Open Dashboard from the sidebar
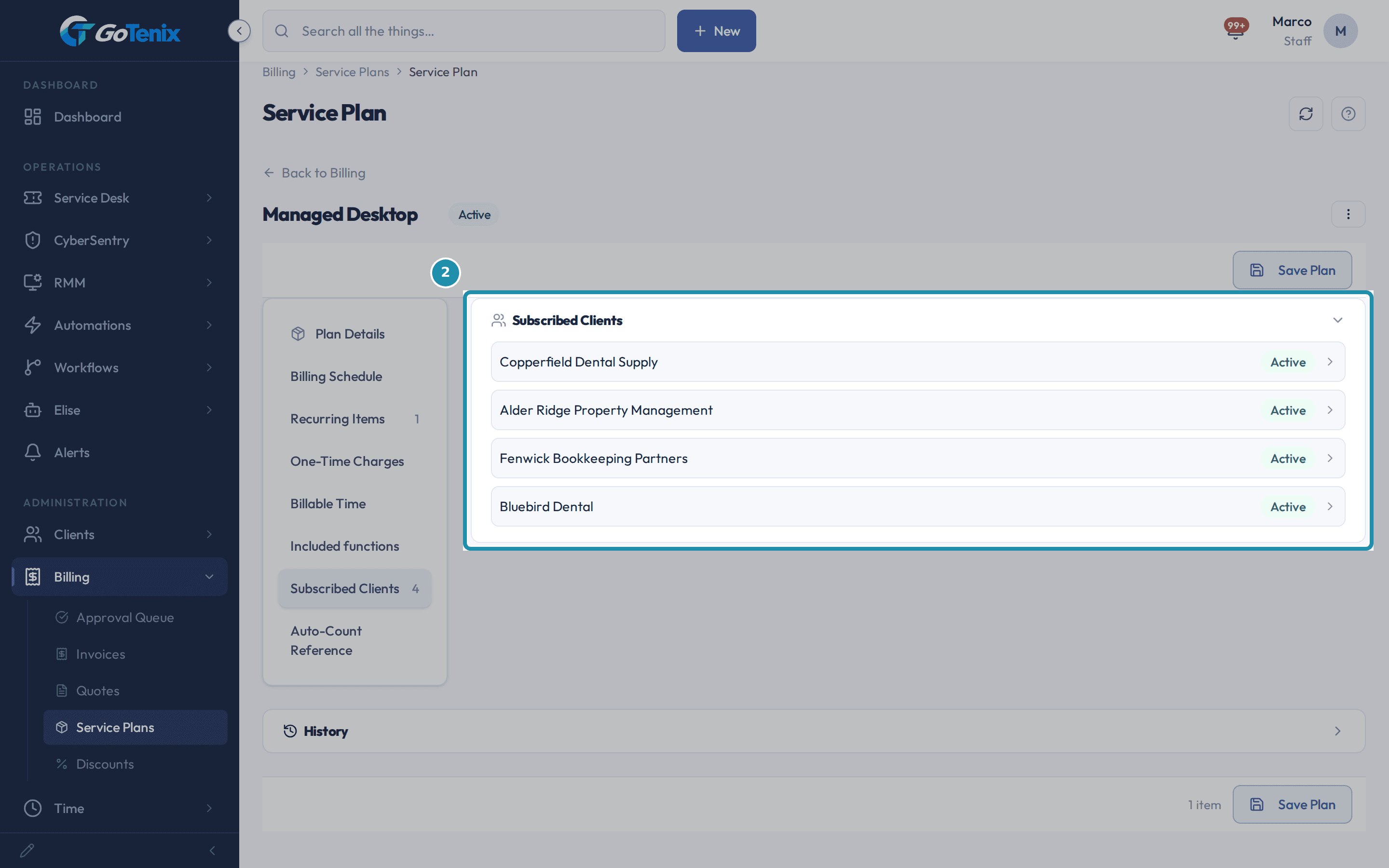Image resolution: width=1389 pixels, height=868 pixels. (x=120, y=117)
